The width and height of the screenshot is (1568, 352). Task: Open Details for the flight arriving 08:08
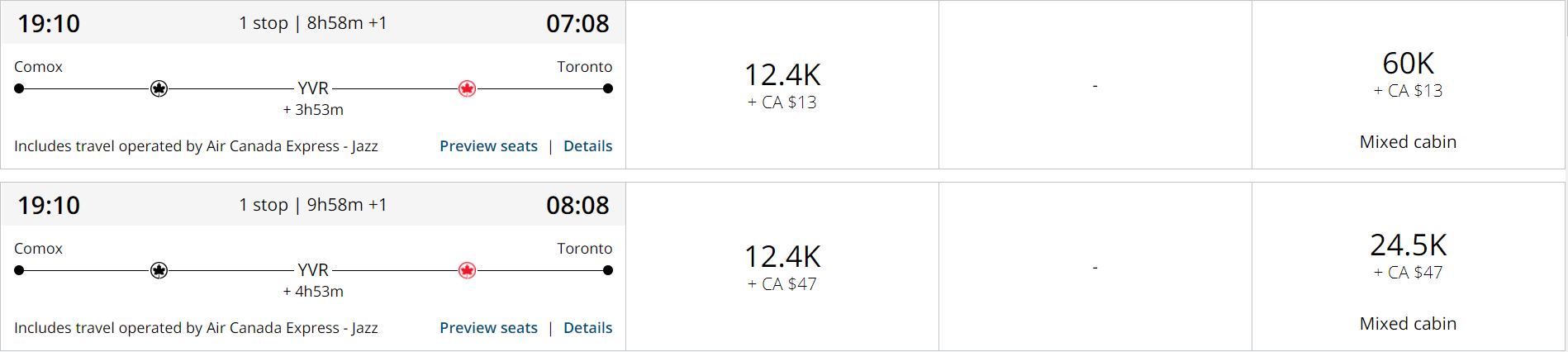point(587,328)
